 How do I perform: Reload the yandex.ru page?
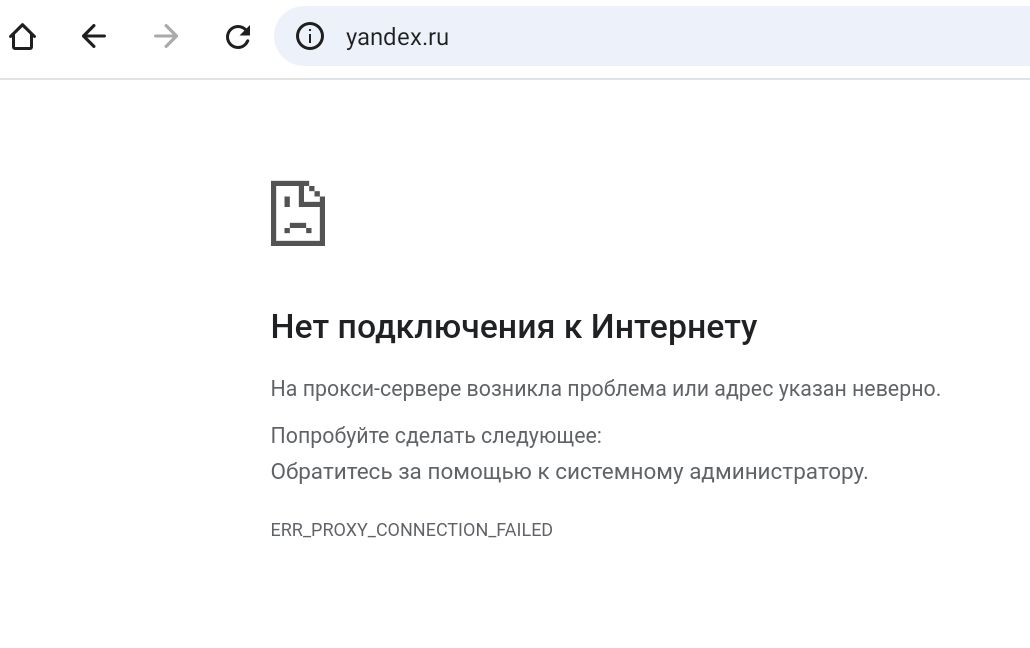(238, 37)
